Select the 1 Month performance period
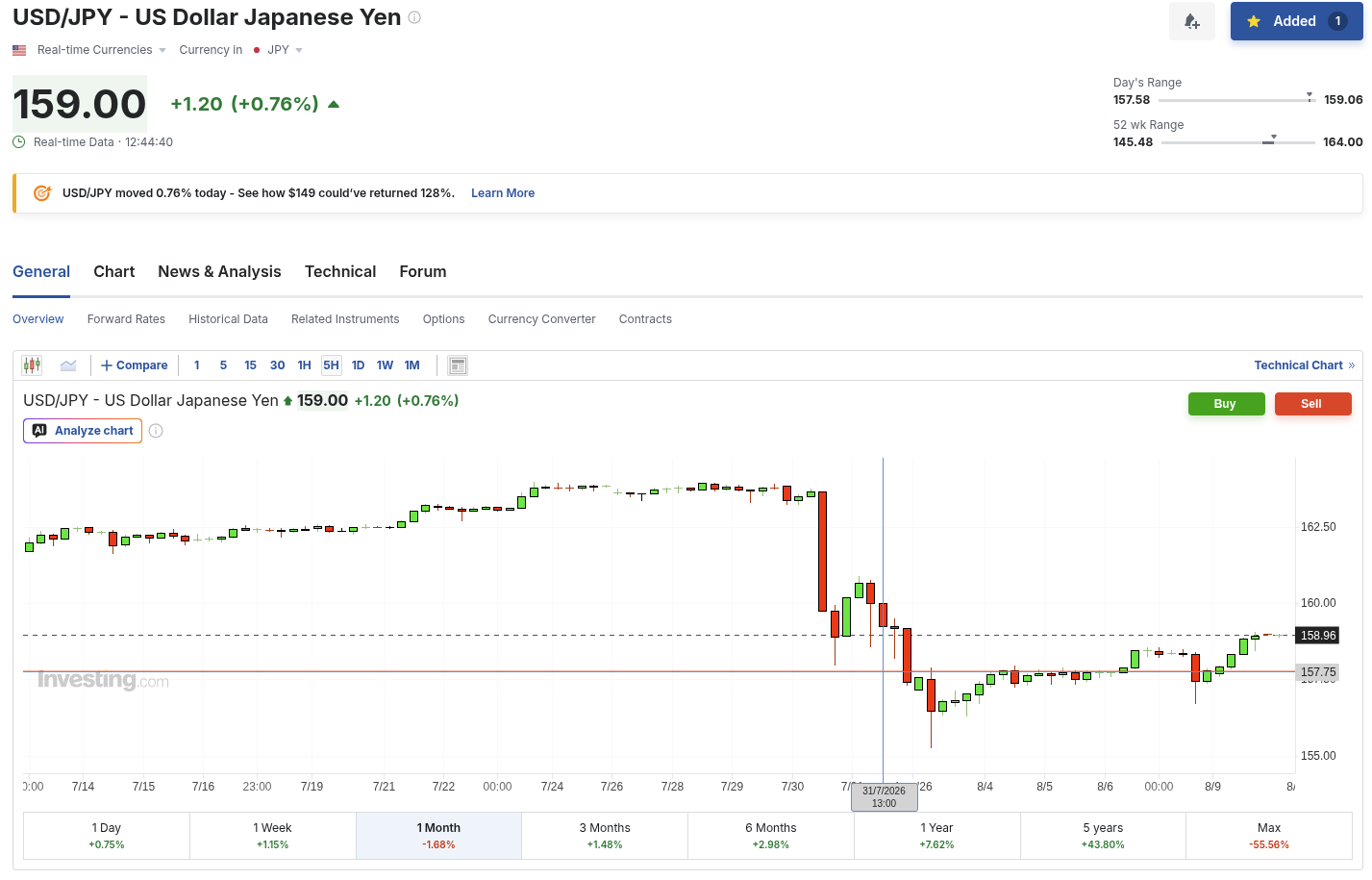This screenshot has width=1372, height=880. pos(438,836)
